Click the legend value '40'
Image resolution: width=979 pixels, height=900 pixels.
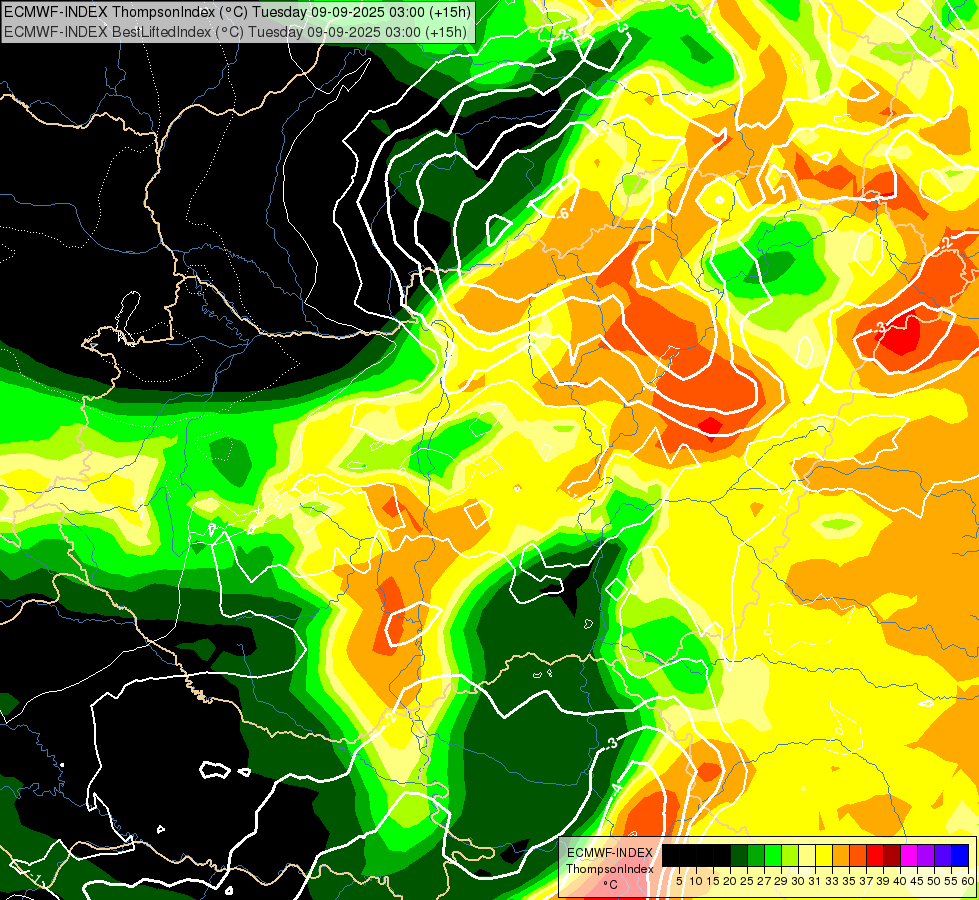click(900, 881)
